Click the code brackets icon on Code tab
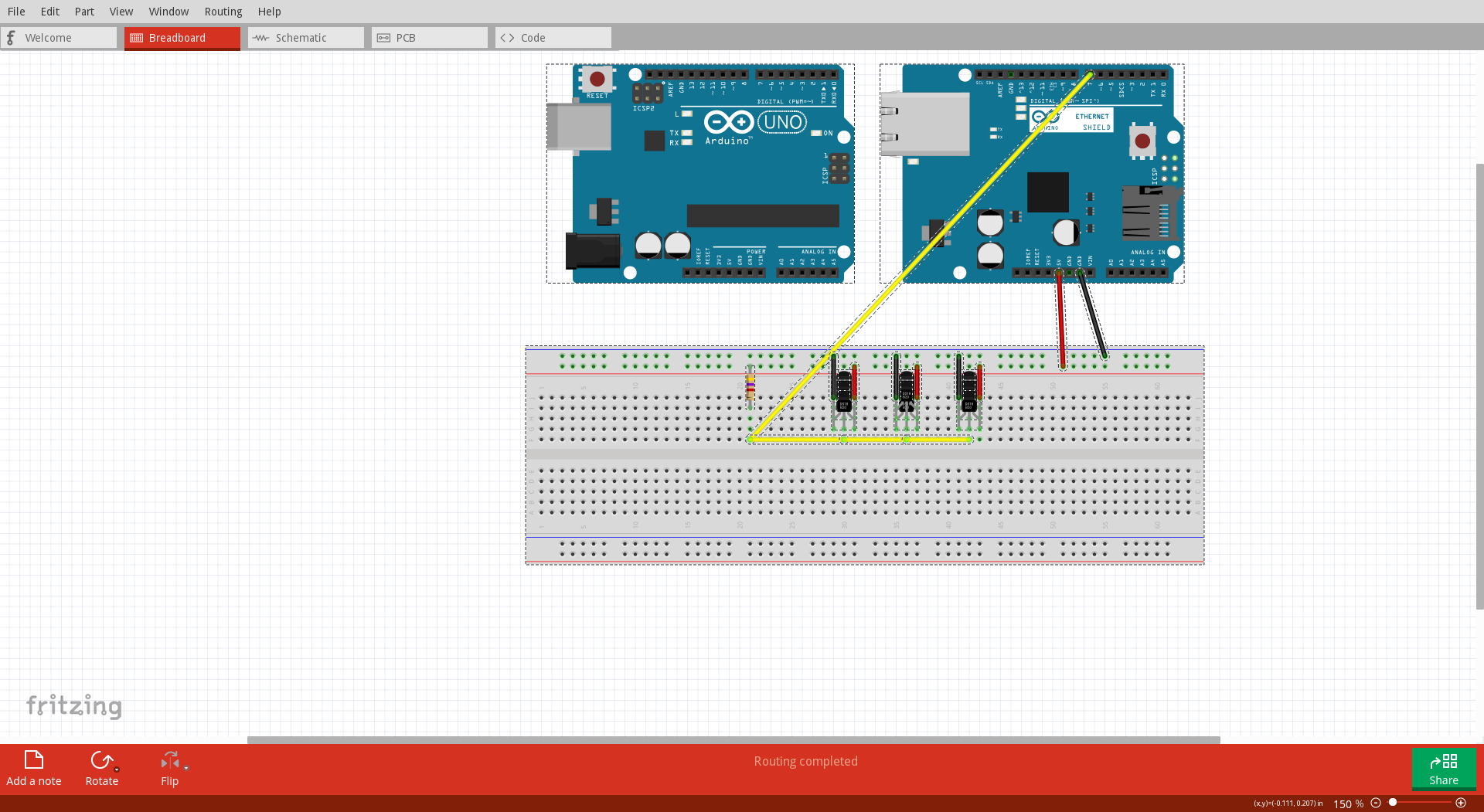The image size is (1484, 812). (x=508, y=37)
